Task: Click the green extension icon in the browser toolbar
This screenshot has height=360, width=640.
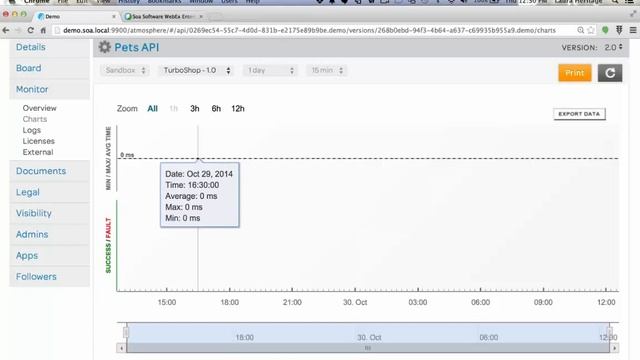Action: pos(605,30)
